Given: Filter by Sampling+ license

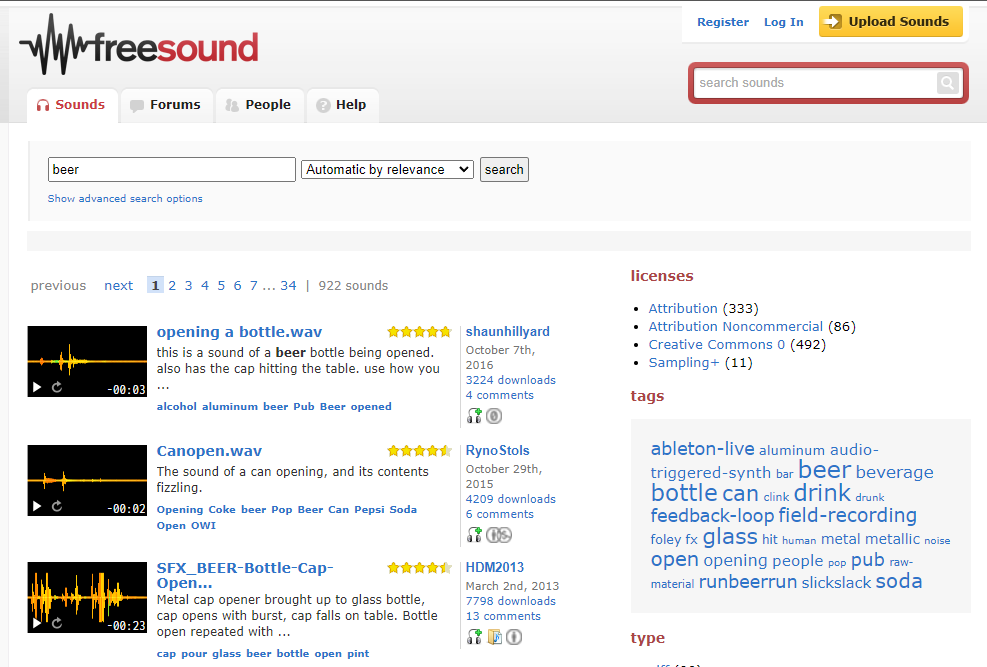Looking at the screenshot, I should [684, 363].
